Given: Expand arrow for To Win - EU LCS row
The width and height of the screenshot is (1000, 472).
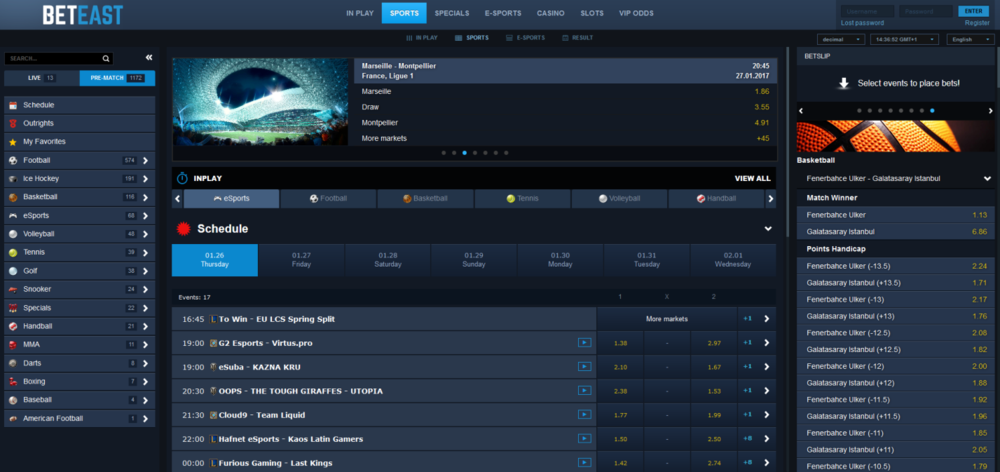Looking at the screenshot, I should (x=767, y=319).
